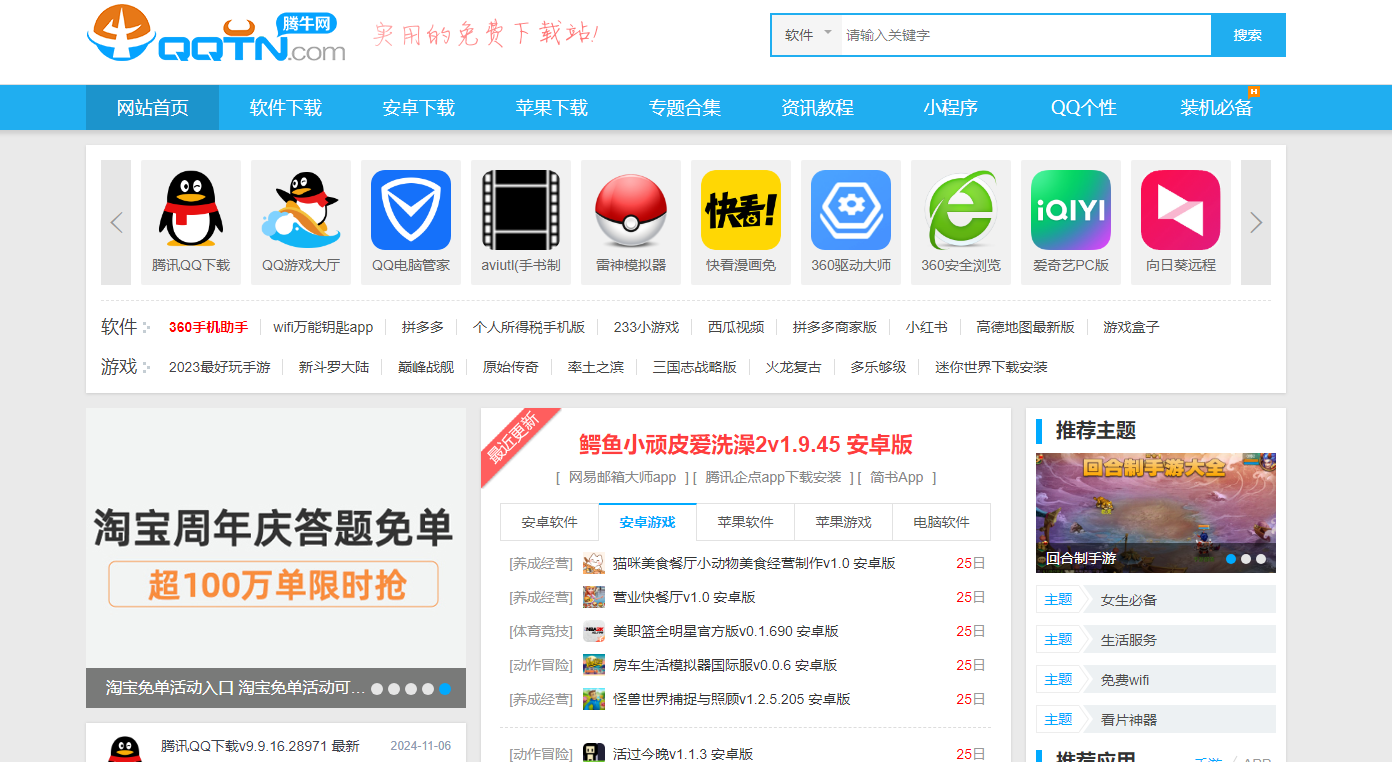Open 腾讯QQ下载 from the app carousel
The height and width of the screenshot is (762, 1392).
tap(190, 210)
